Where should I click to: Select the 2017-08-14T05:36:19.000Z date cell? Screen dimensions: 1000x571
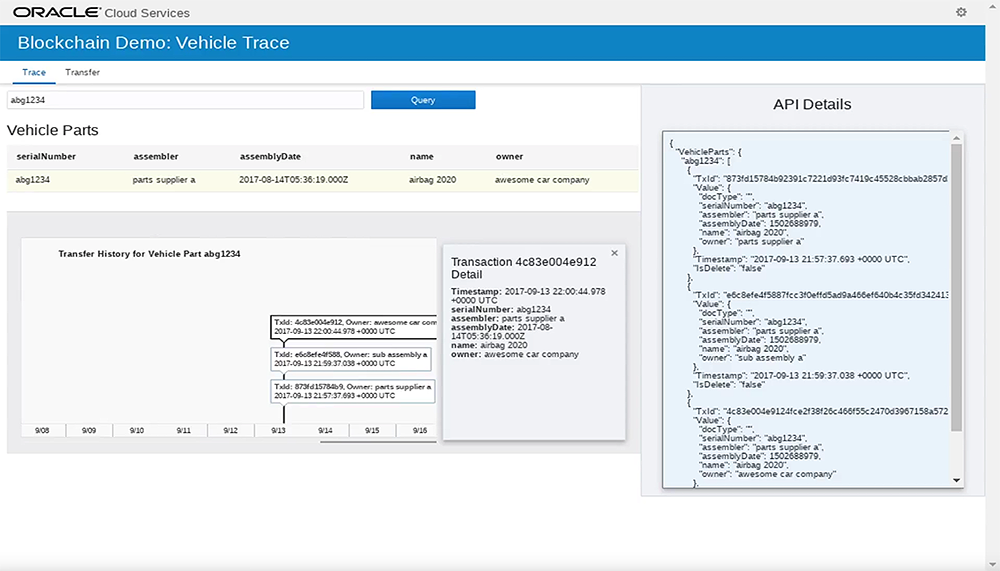[293, 180]
